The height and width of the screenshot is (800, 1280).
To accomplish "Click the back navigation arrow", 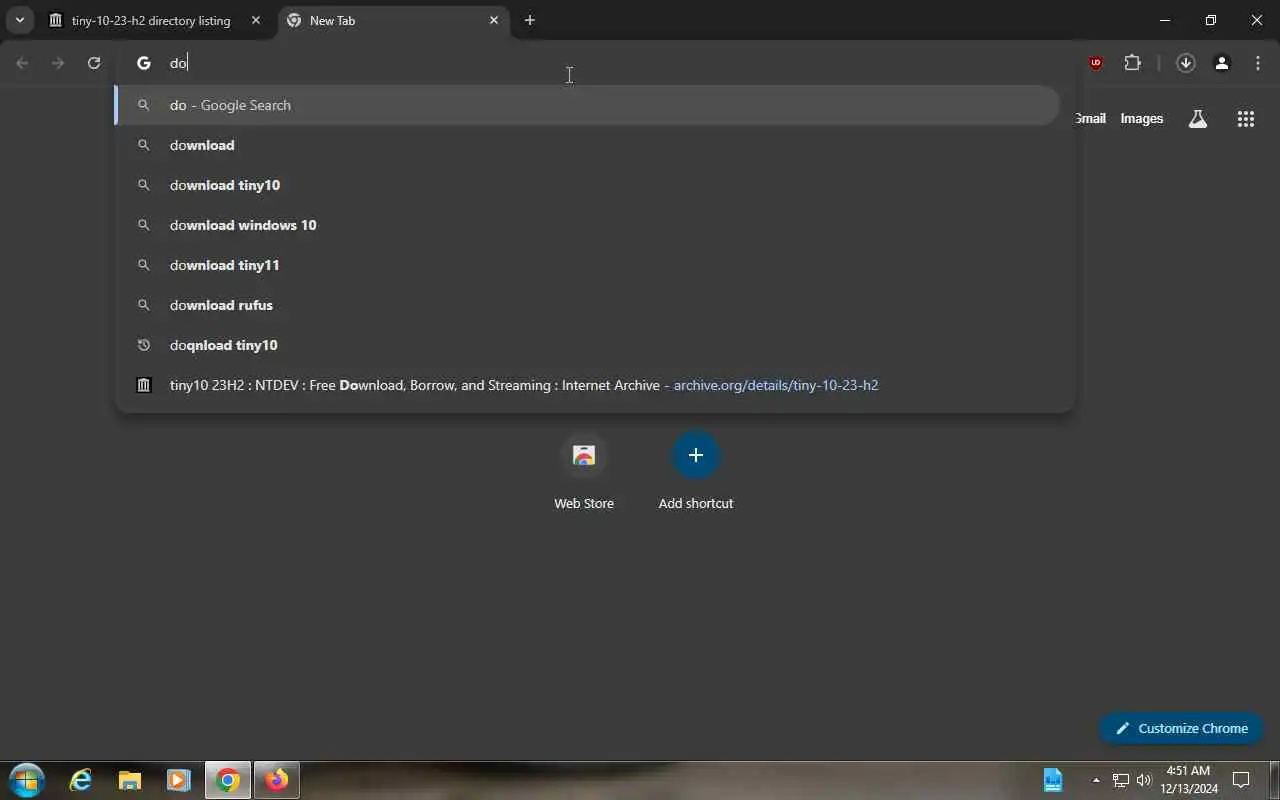I will 22,63.
